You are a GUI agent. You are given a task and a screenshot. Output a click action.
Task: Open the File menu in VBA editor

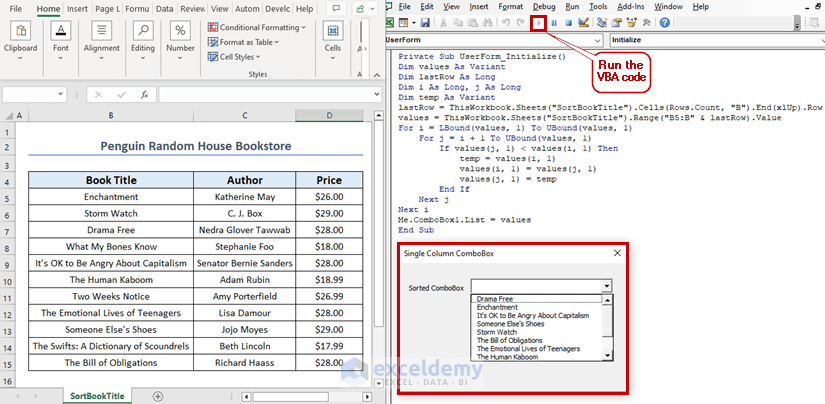404,7
